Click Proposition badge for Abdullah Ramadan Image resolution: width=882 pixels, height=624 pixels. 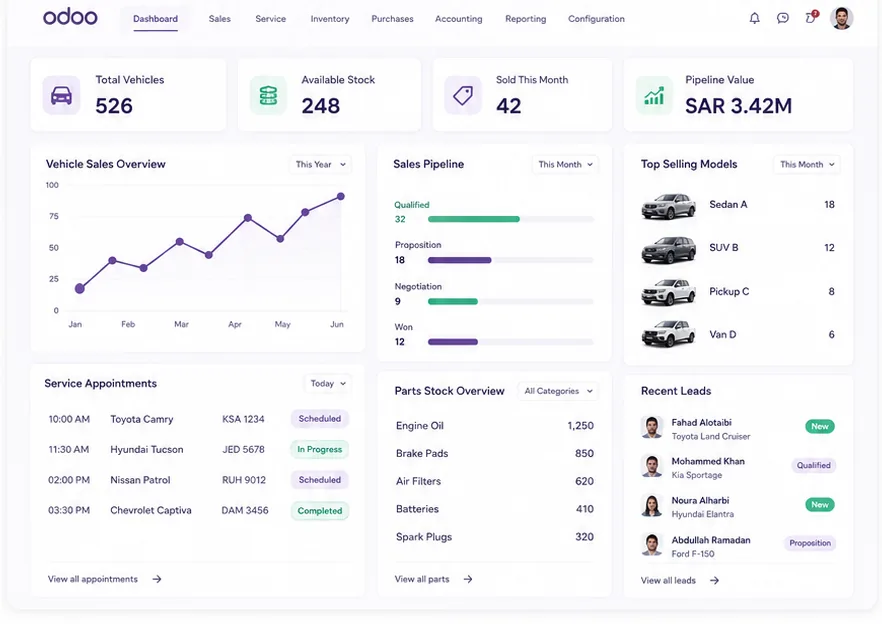click(809, 543)
